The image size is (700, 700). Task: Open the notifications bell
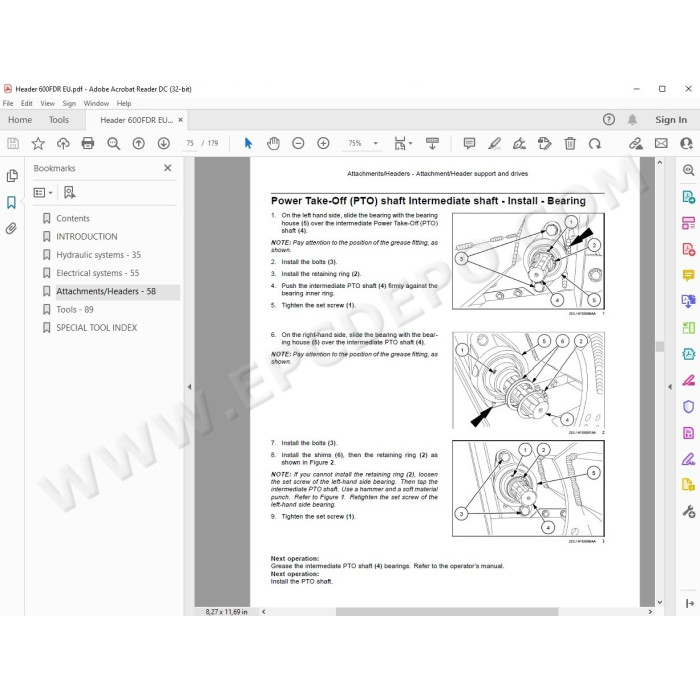(632, 119)
